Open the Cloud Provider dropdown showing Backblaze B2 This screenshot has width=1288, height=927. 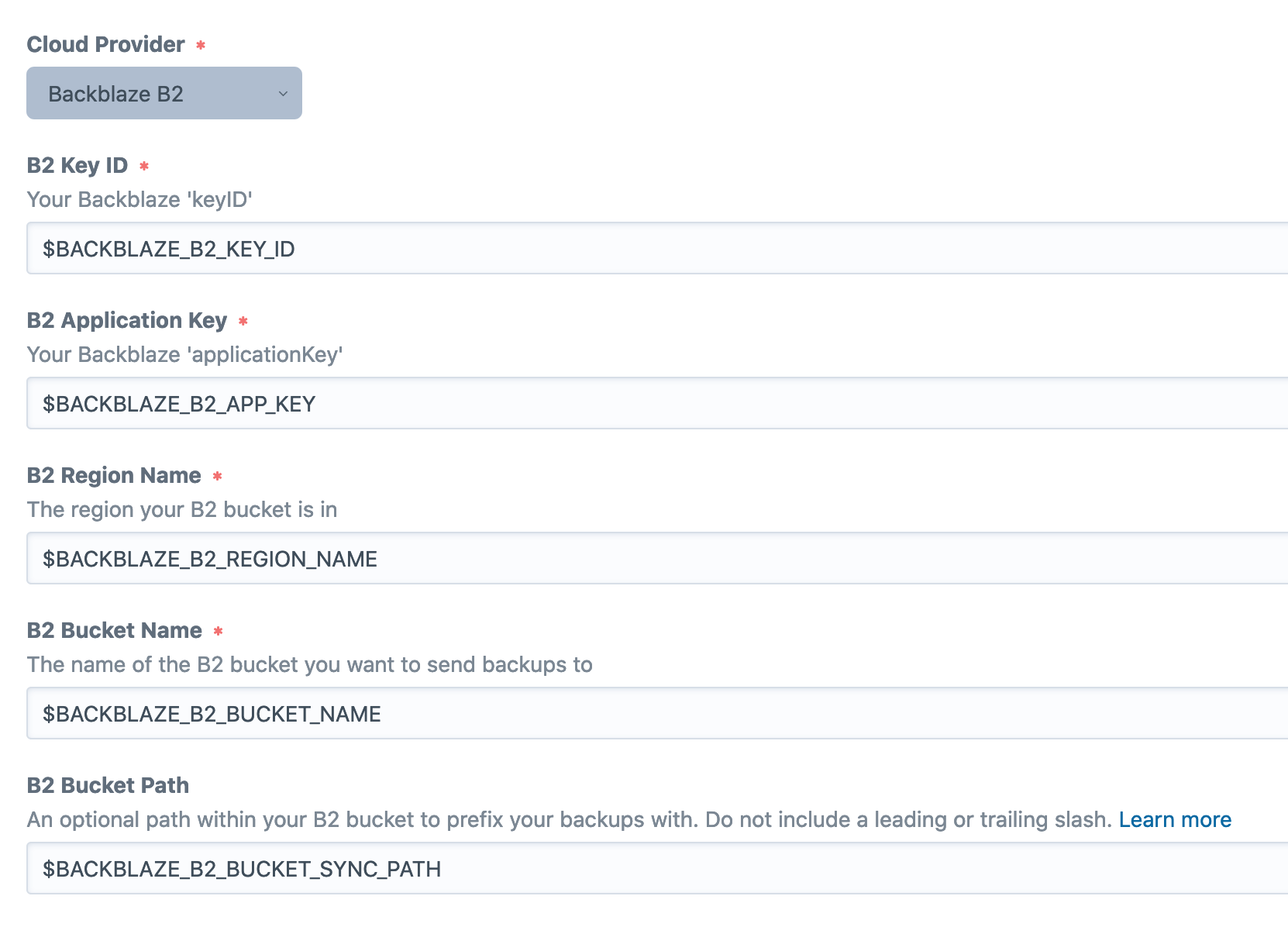pyautogui.click(x=164, y=93)
